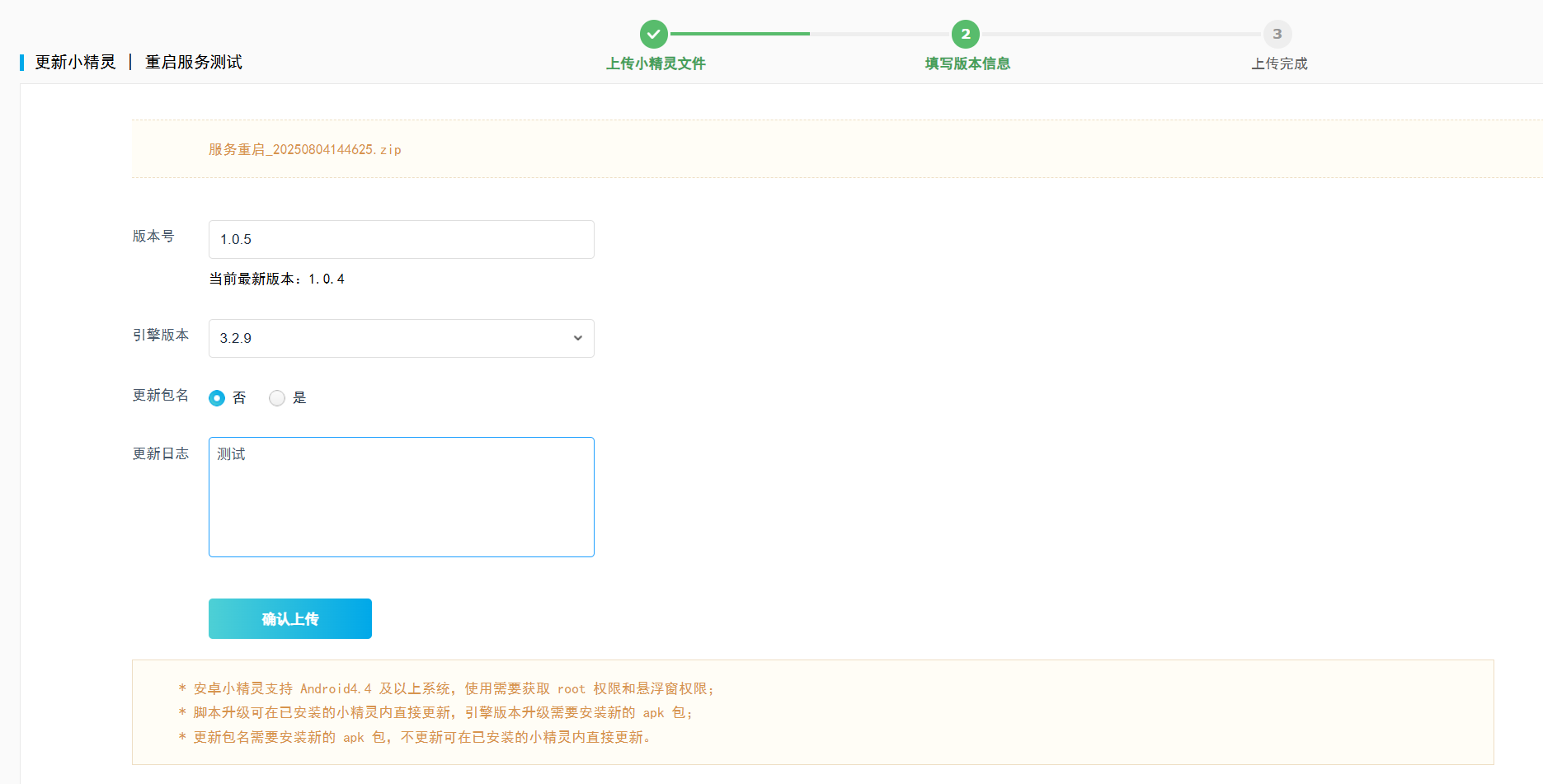Click the 更新小精灵 heading tab
This screenshot has width=1543, height=784.
(x=75, y=63)
